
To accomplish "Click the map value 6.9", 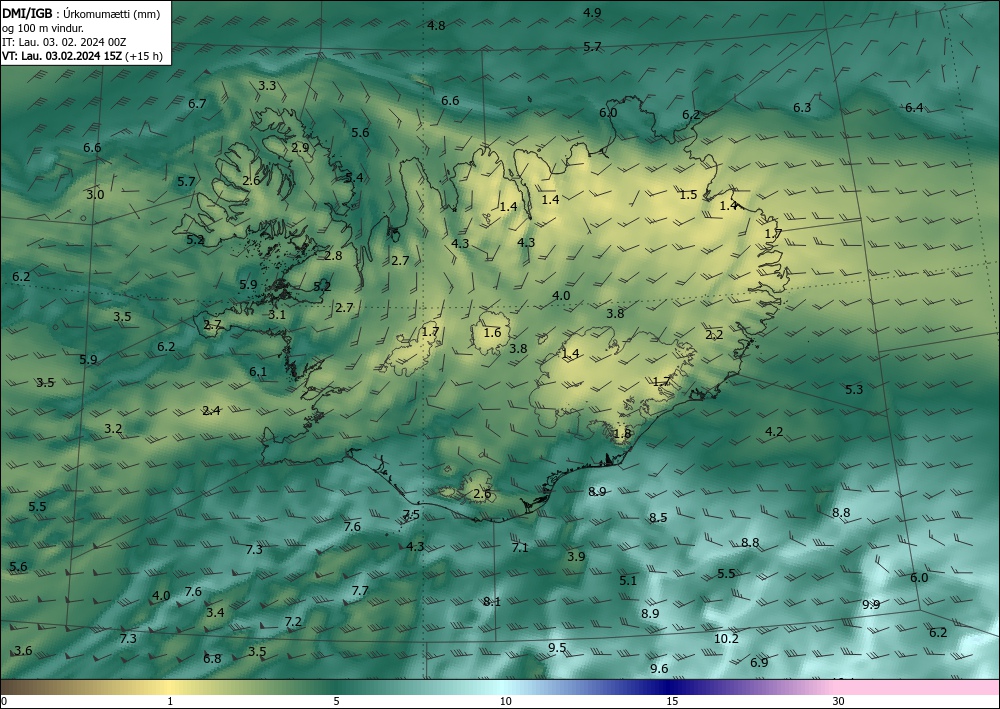I will (759, 662).
